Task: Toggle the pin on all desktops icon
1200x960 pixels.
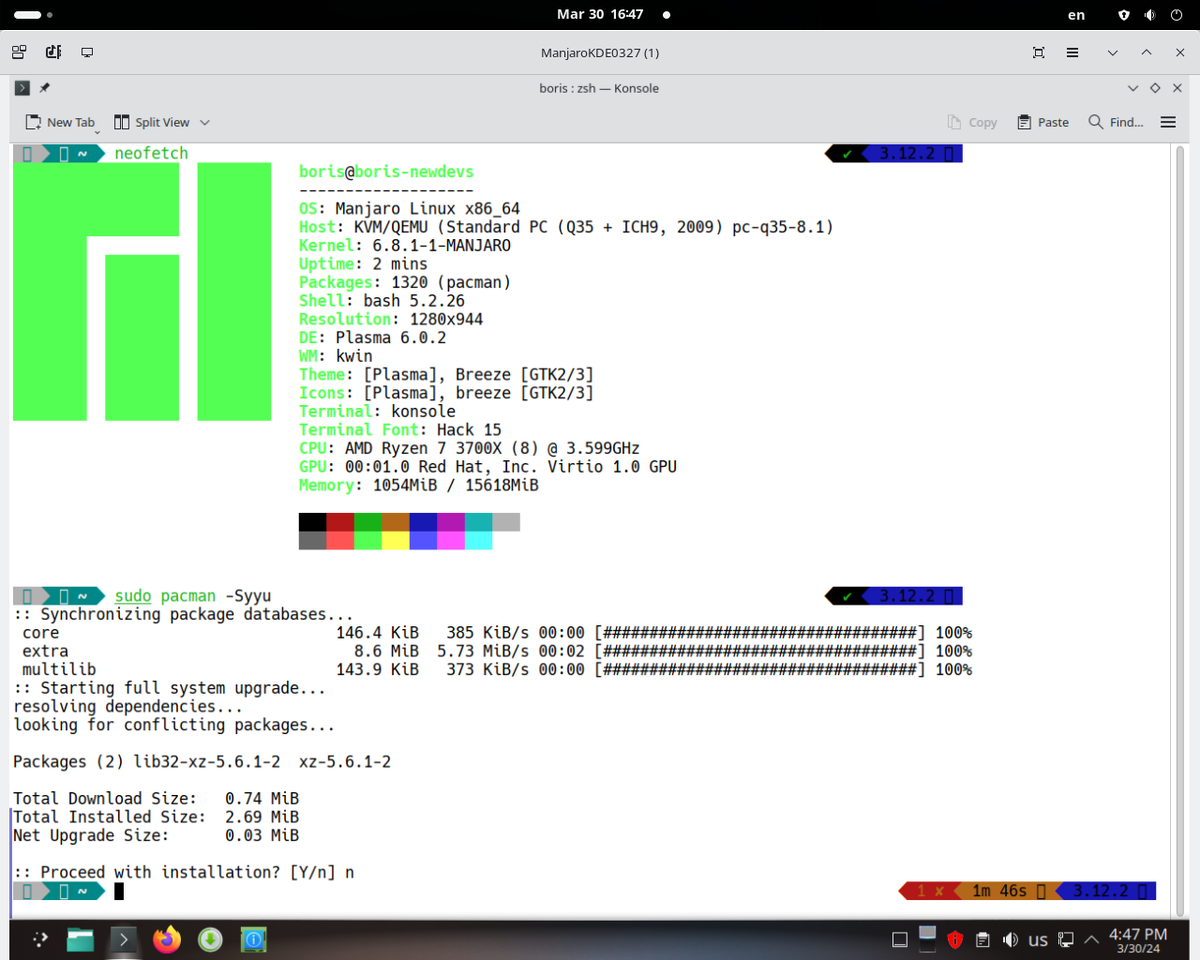Action: point(44,88)
